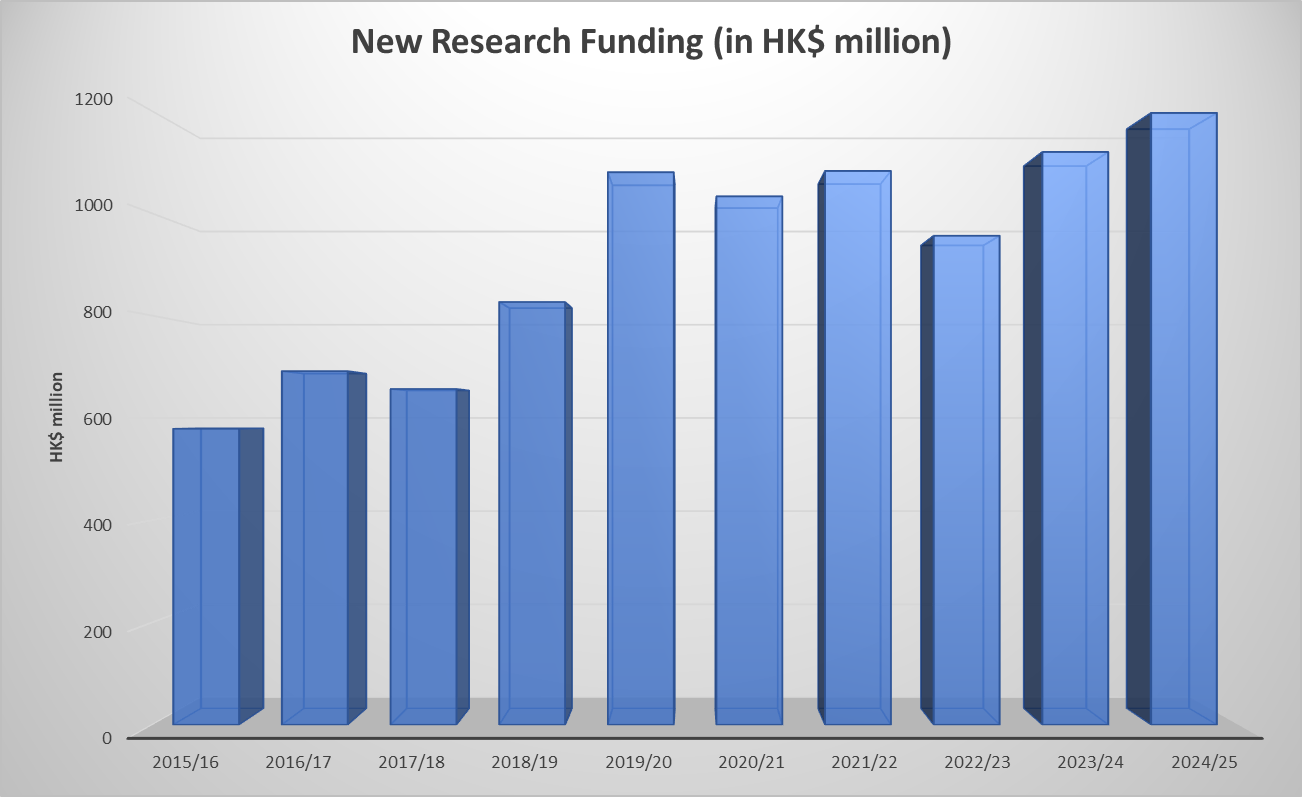This screenshot has height=797, width=1302.
Task: Select the HK$ million vertical axis title
Action: tap(58, 417)
